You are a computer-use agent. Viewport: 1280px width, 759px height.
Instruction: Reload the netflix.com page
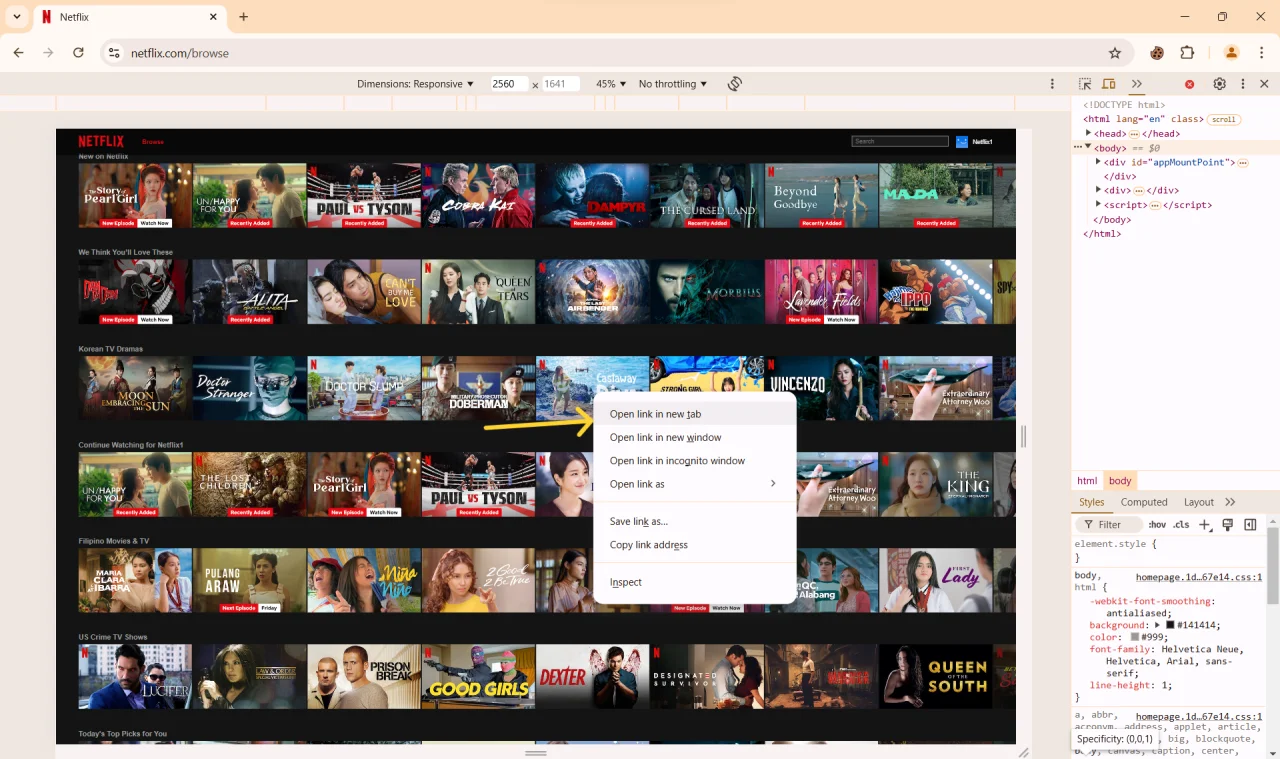pos(78,52)
